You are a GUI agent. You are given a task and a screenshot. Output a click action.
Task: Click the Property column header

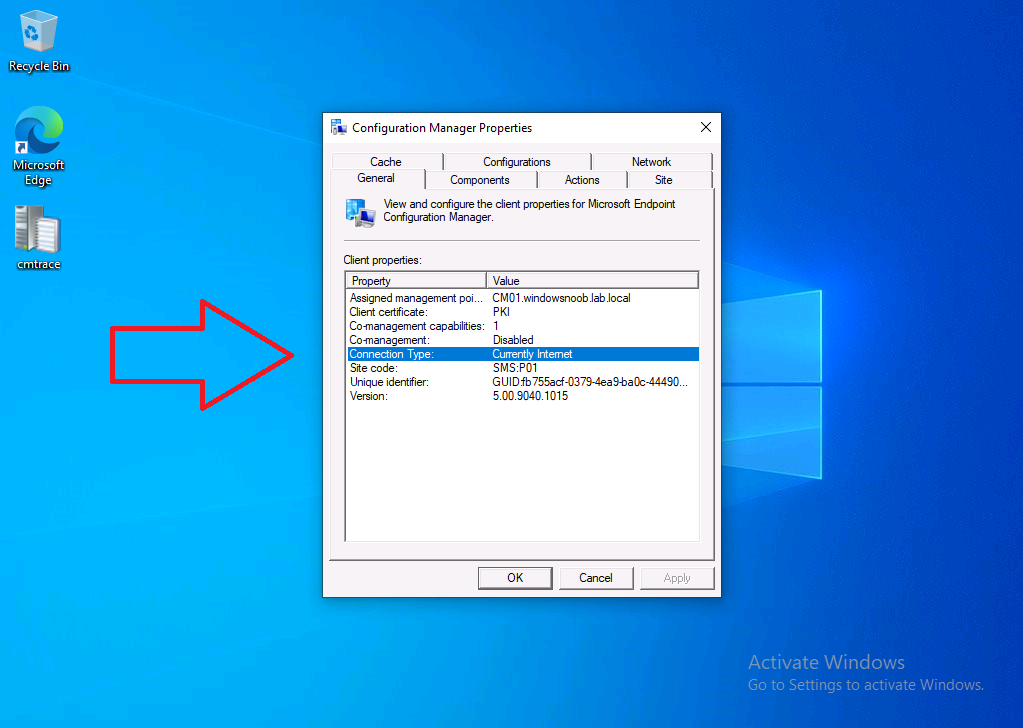tap(416, 281)
